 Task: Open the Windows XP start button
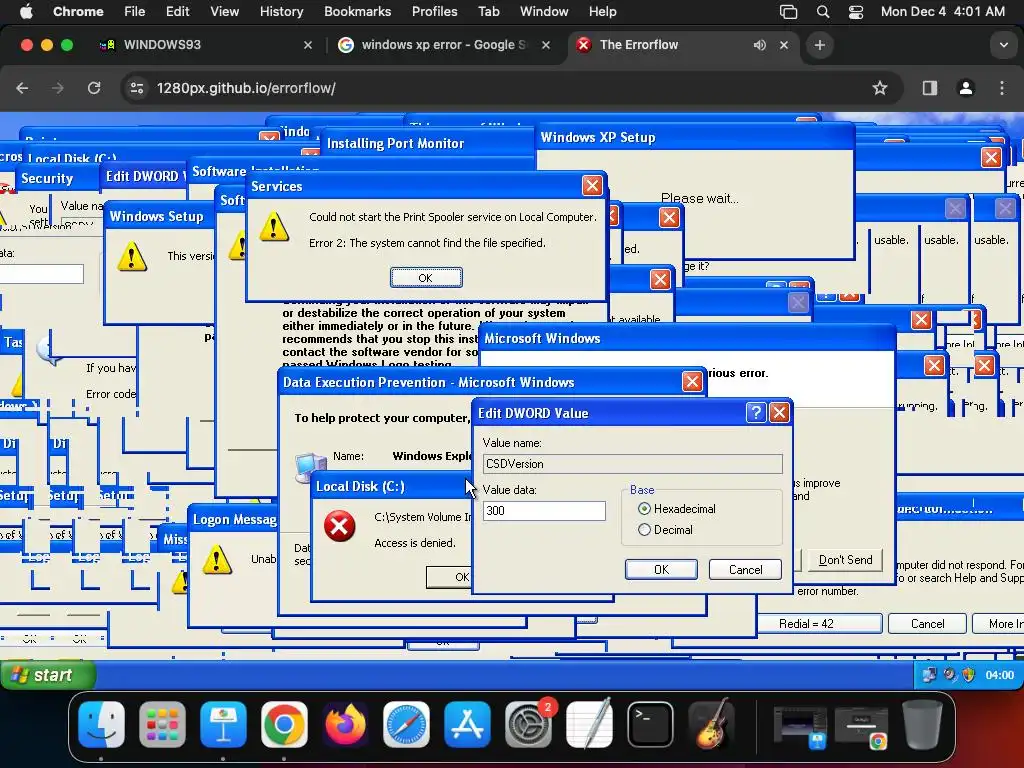click(x=47, y=675)
